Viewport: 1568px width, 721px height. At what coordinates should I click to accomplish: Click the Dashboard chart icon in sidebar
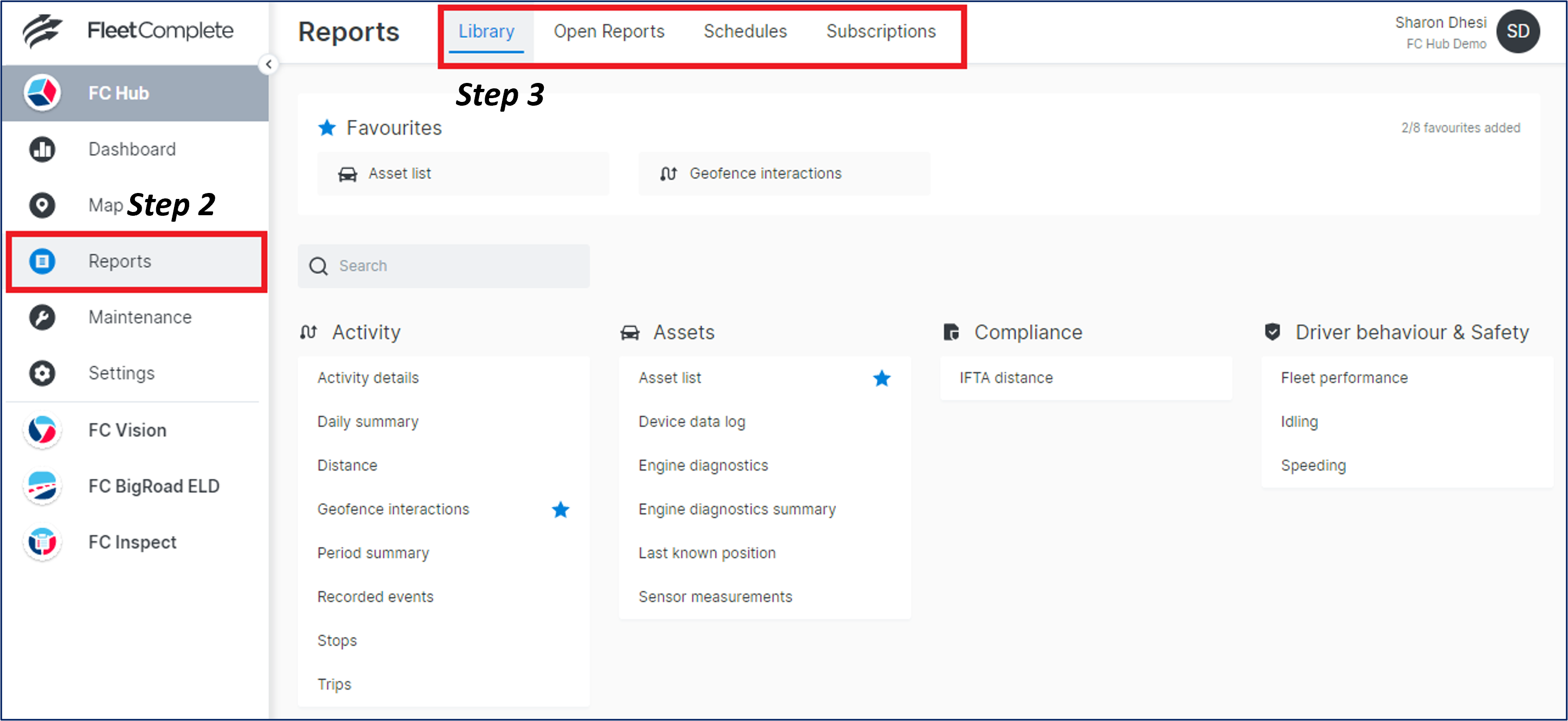[42, 149]
